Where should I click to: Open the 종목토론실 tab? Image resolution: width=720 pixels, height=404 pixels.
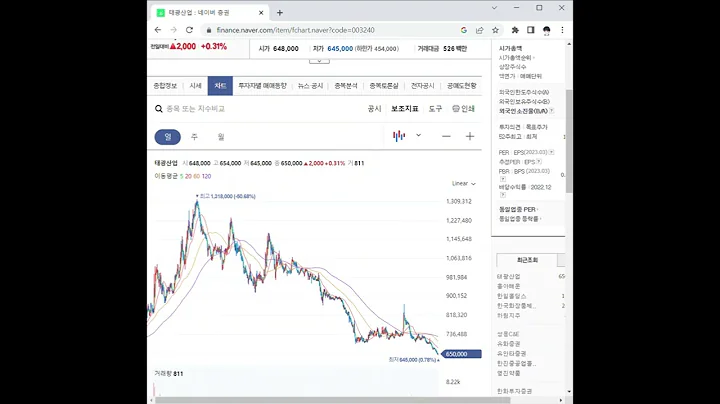pos(384,86)
